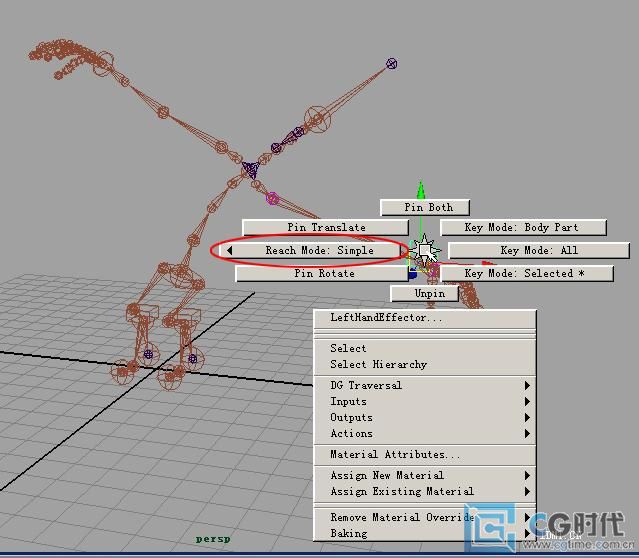The height and width of the screenshot is (558, 639).
Task: Expand Outputs submenu
Action: click(x=424, y=417)
